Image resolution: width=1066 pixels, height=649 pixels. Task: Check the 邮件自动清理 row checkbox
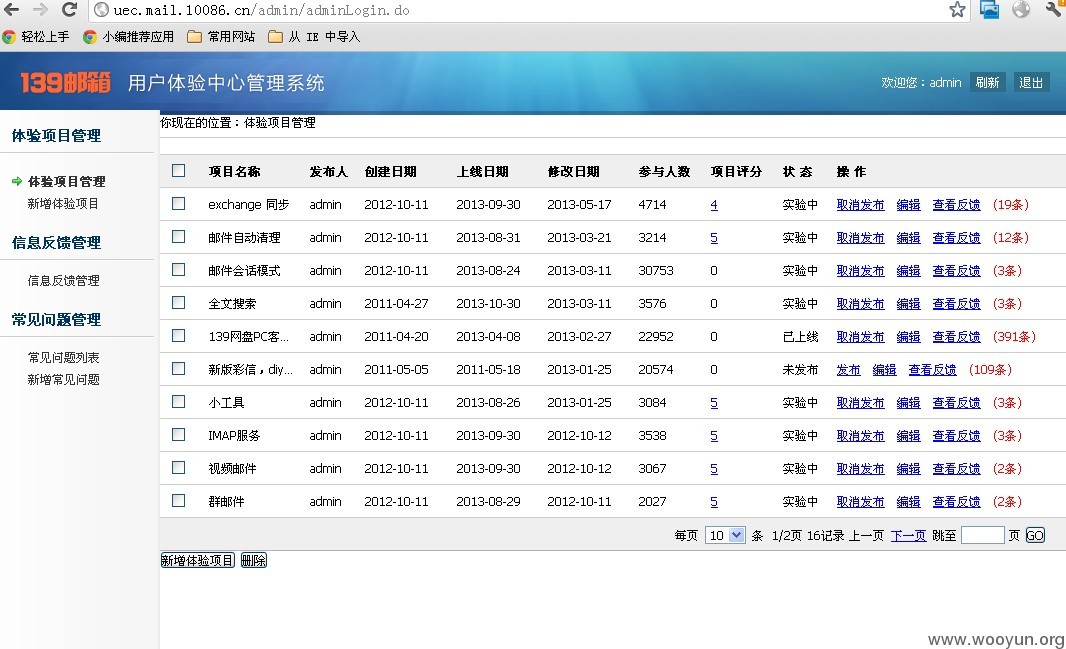(x=178, y=236)
